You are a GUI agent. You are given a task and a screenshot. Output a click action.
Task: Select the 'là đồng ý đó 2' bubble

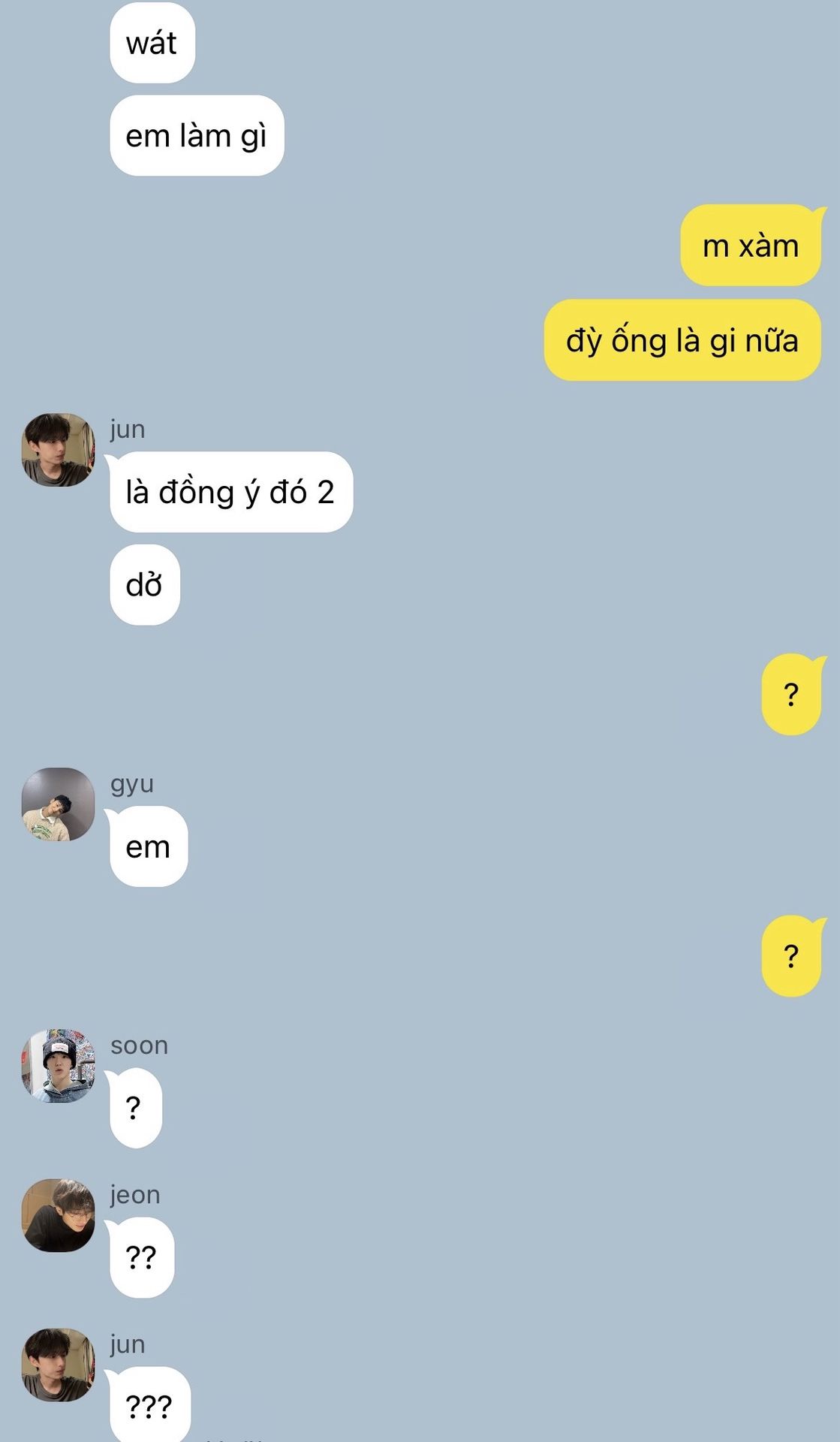[x=231, y=492]
